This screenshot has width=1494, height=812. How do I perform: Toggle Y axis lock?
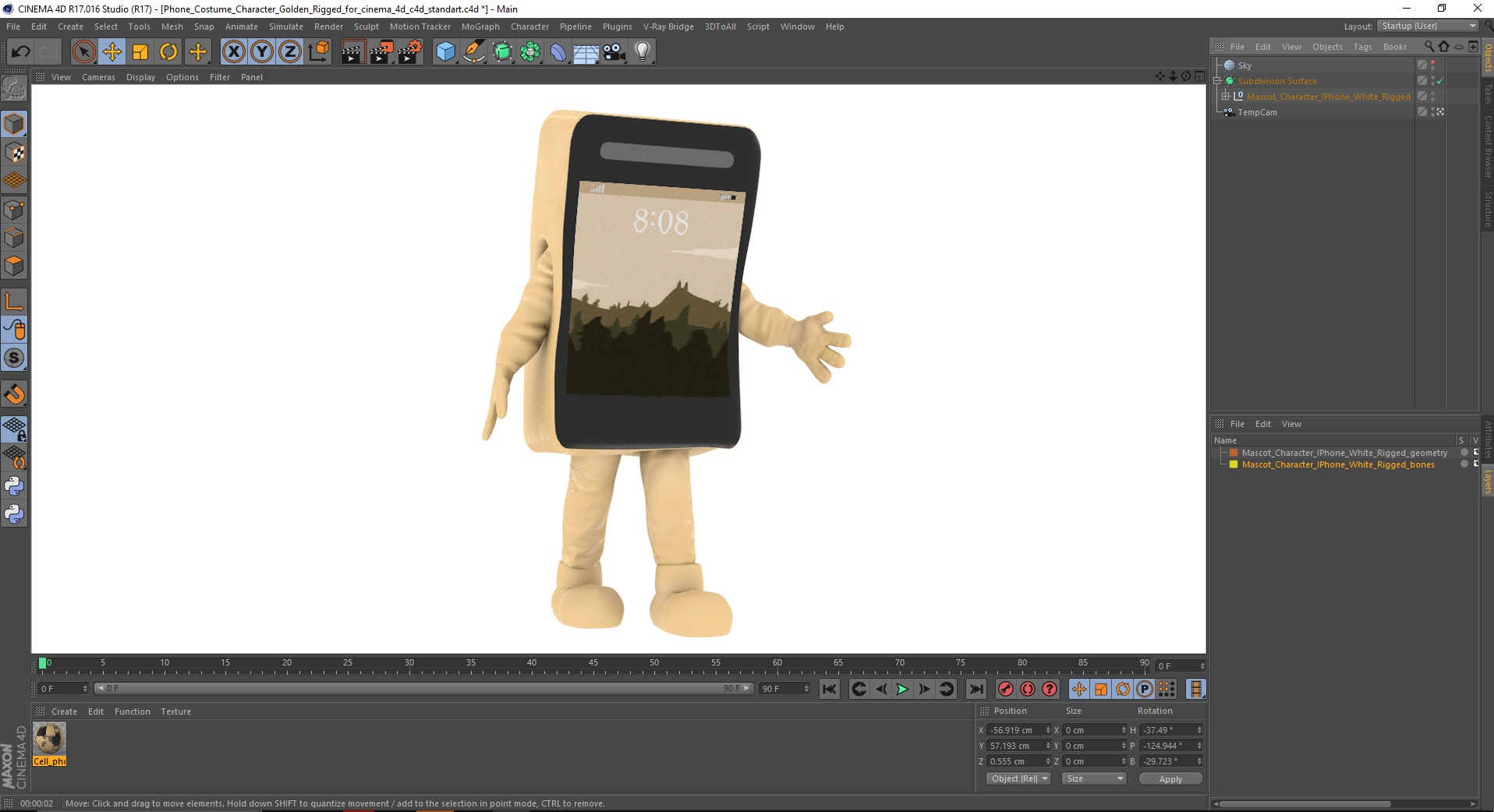(x=261, y=52)
